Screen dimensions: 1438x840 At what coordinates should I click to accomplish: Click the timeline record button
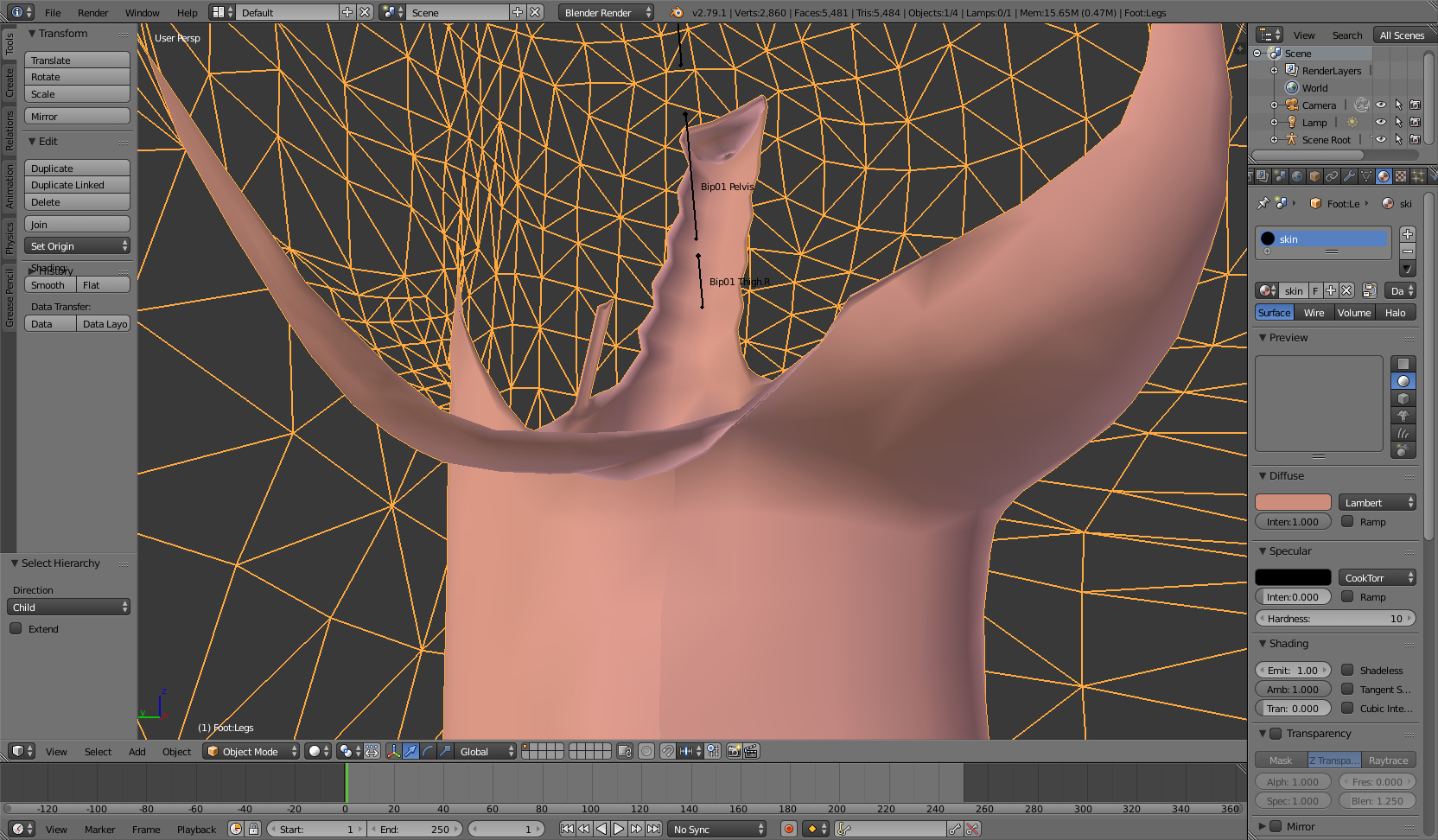pos(788,829)
